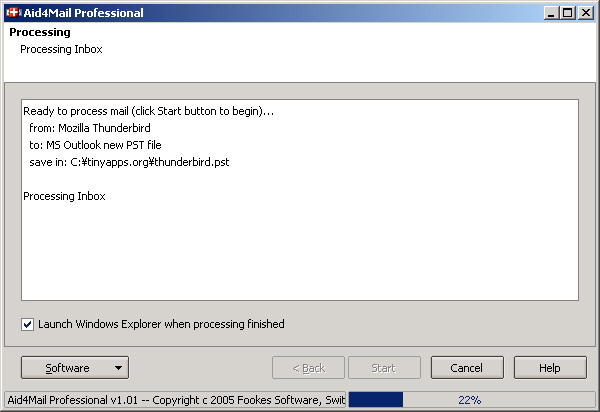Open Help for this wizard
Image resolution: width=600 pixels, height=412 pixels.
550,368
